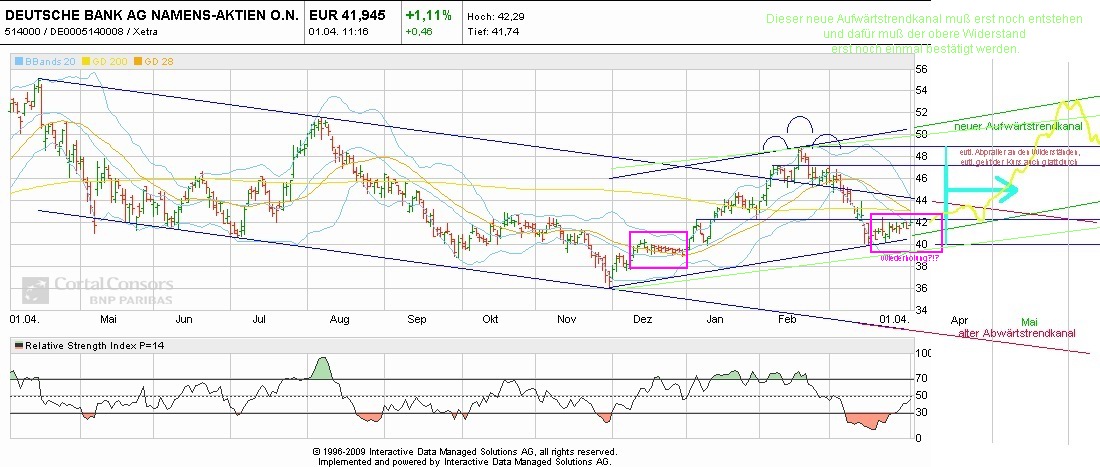
Task: Select the Jul month label on the time axis
Action: 258,319
